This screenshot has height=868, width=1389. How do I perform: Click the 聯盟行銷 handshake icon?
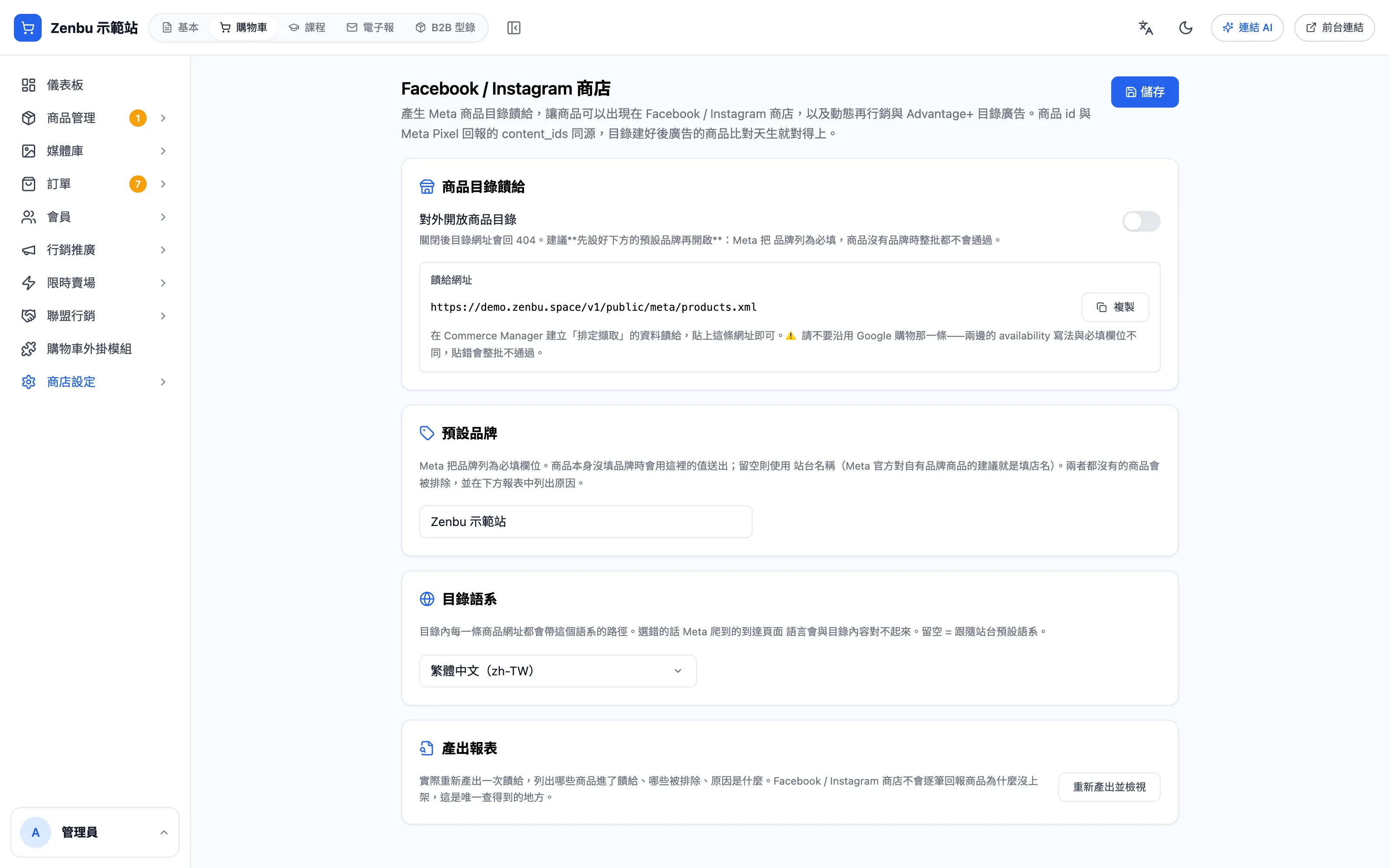[x=29, y=316]
